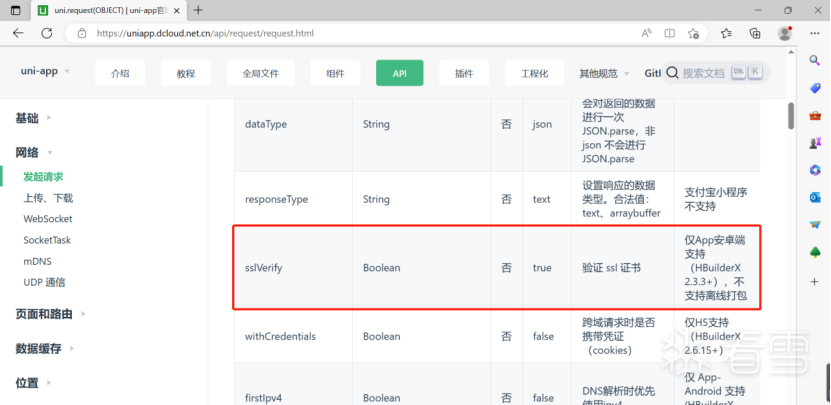This screenshot has height=405, width=831.
Task: Open Read aloud icon in address bar
Action: (647, 33)
